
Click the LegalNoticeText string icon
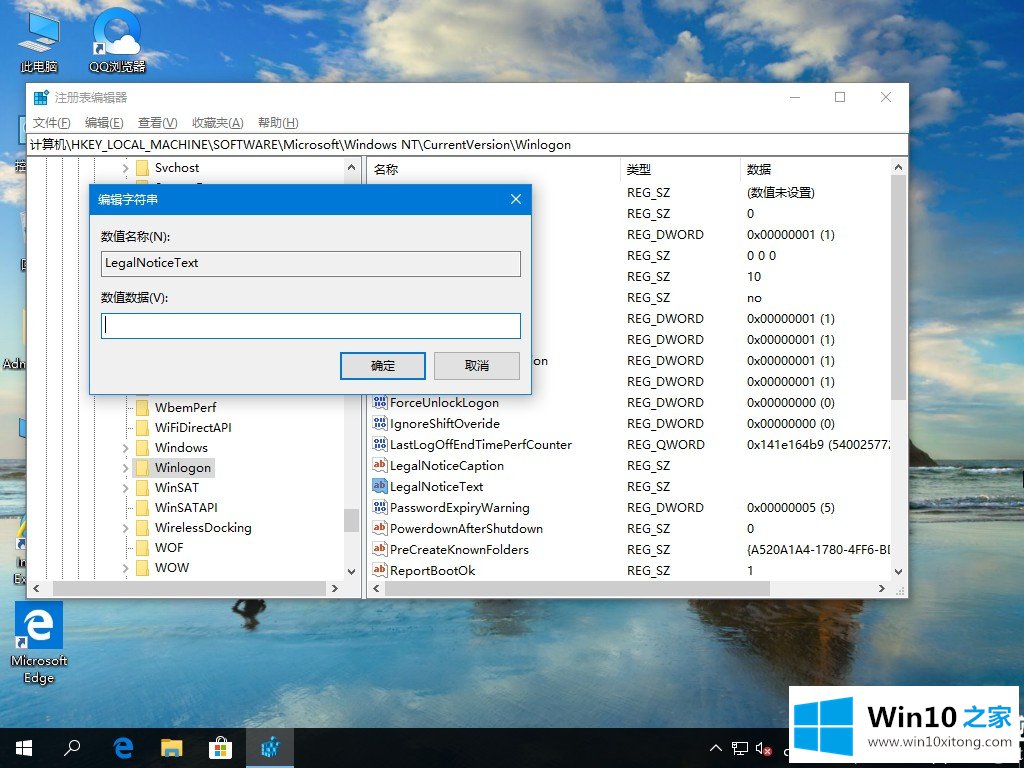379,486
